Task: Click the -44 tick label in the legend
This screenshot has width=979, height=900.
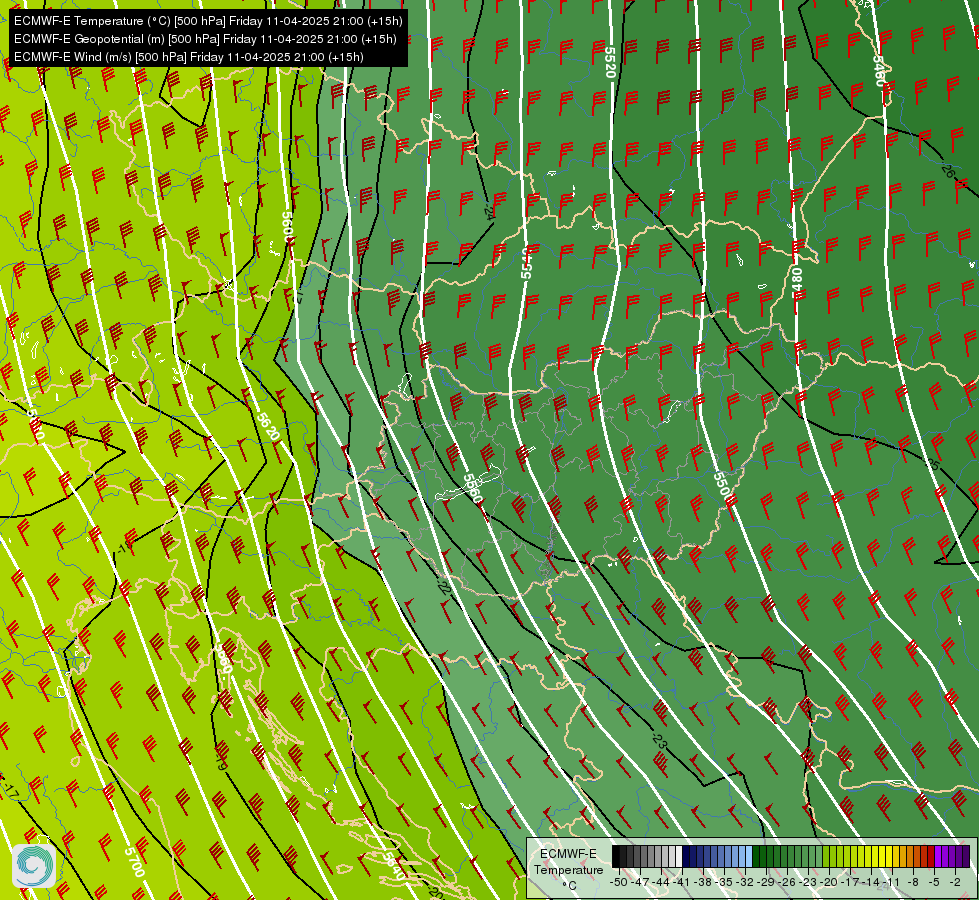Action: pos(661,882)
